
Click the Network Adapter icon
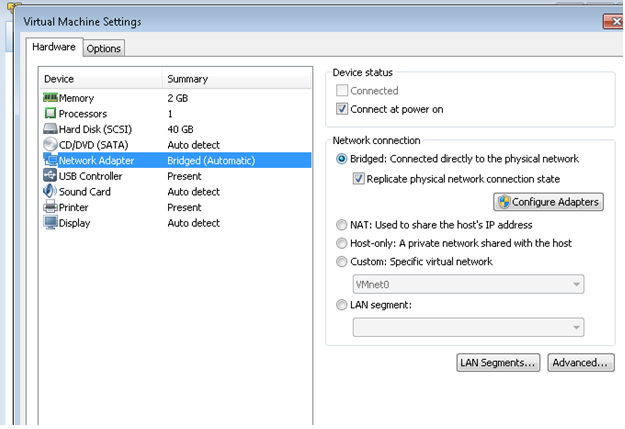coord(50,161)
